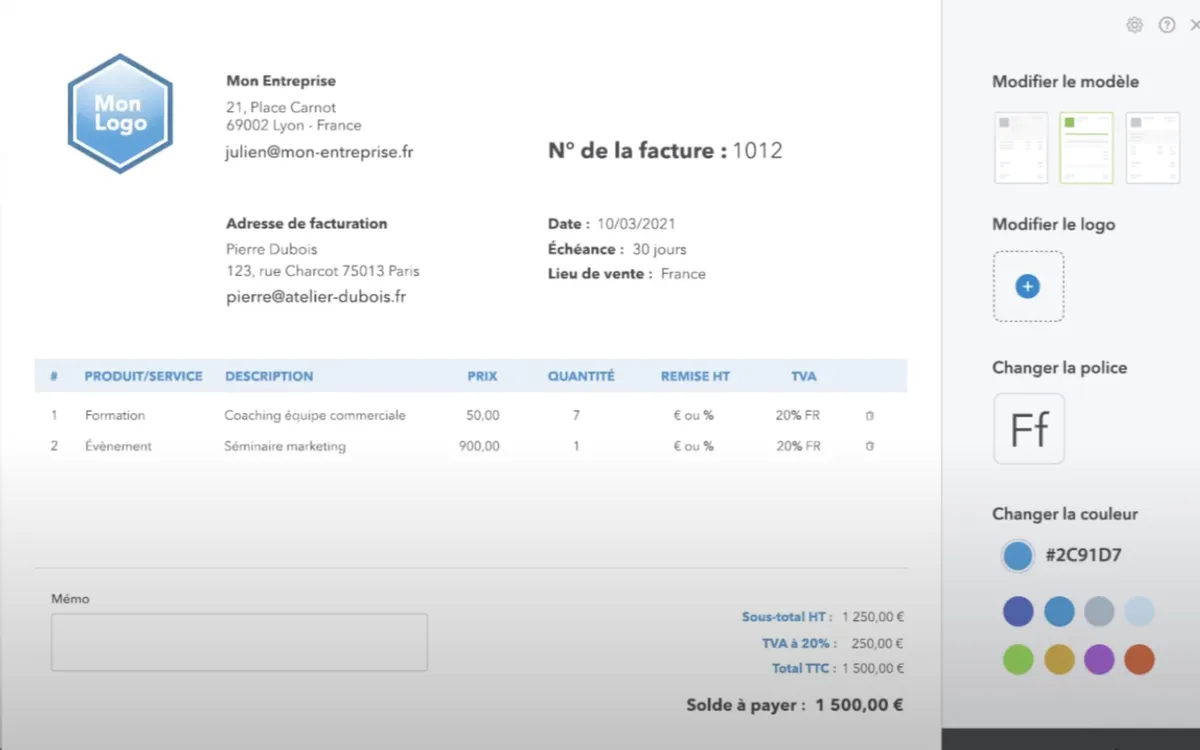
Task: Select the Évènement product cell
Action: 118,446
